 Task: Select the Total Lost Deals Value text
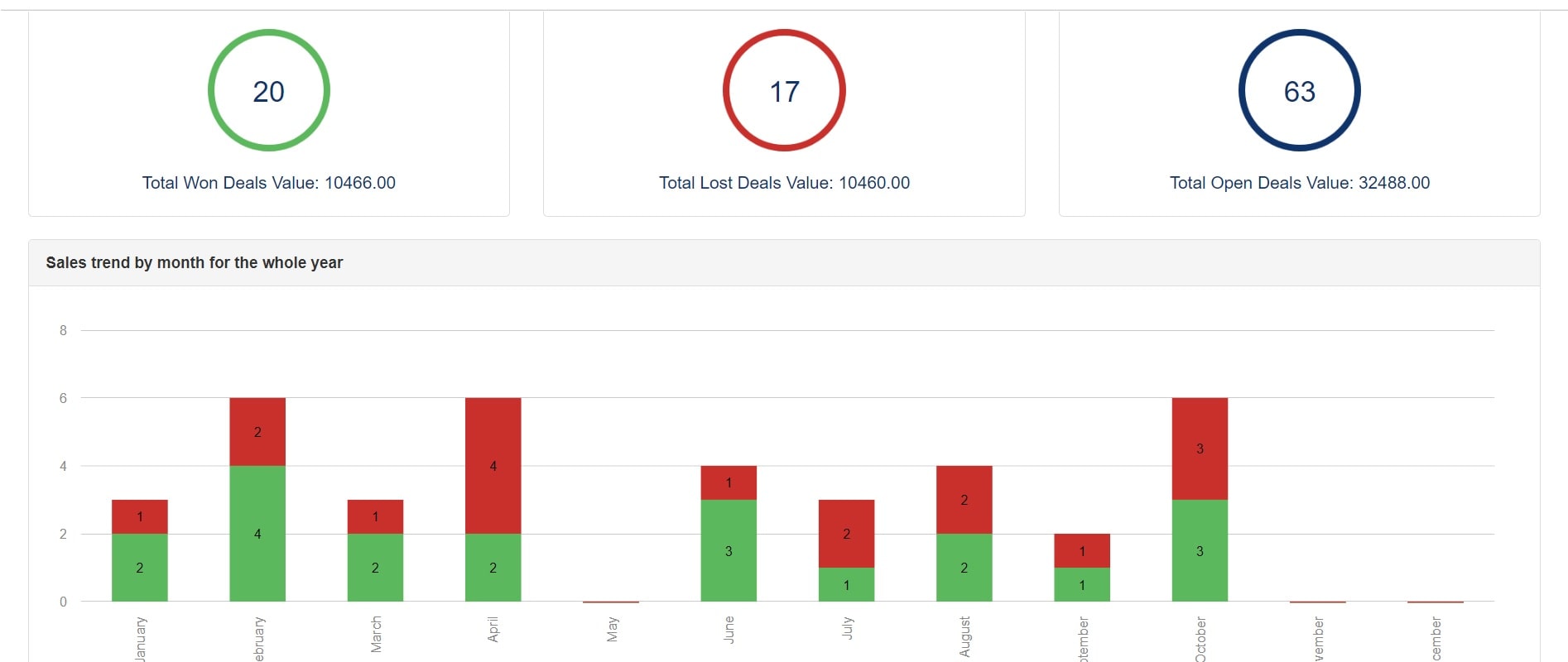click(784, 183)
